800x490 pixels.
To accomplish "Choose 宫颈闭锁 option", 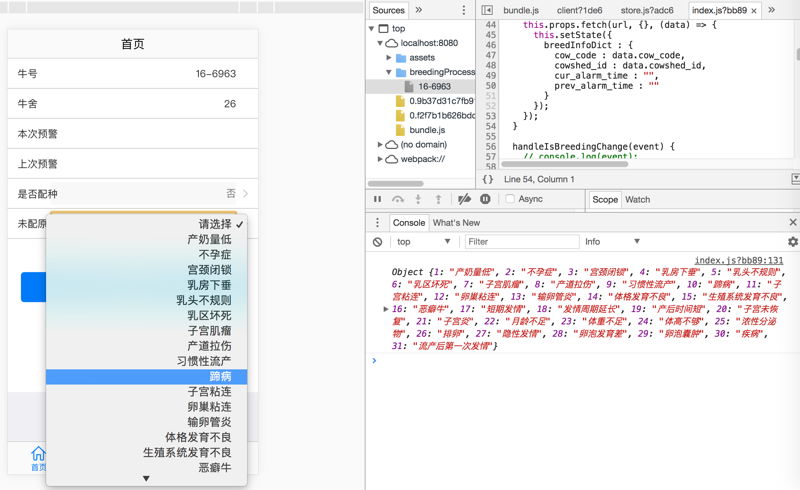I will click(146, 270).
